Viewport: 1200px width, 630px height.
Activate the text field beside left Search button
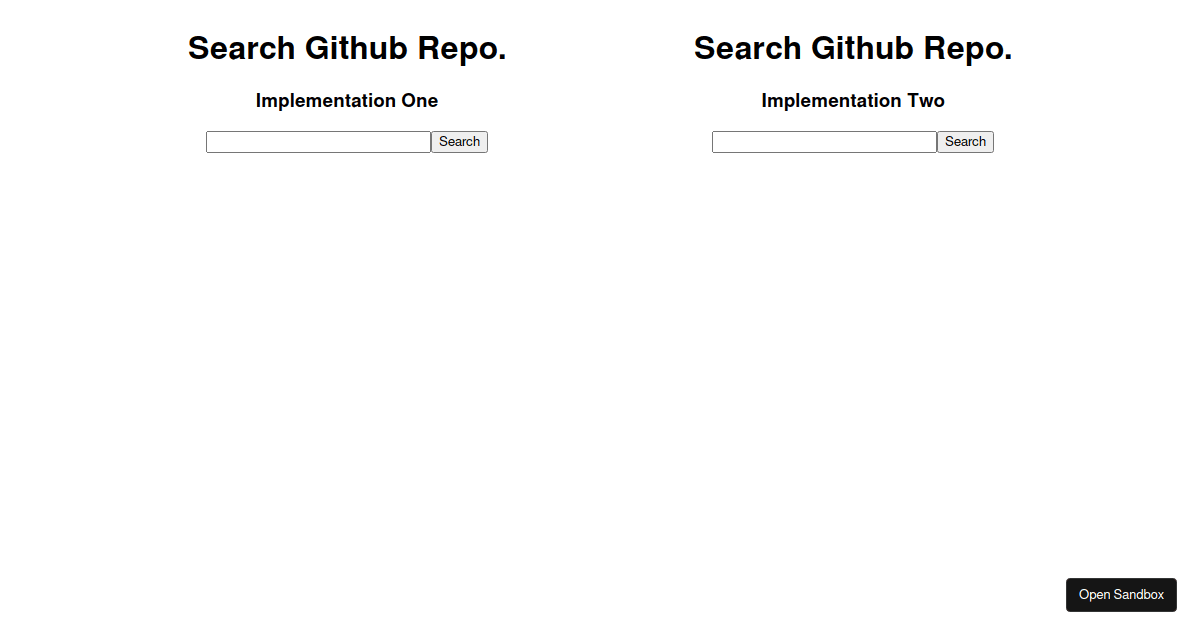(x=318, y=142)
